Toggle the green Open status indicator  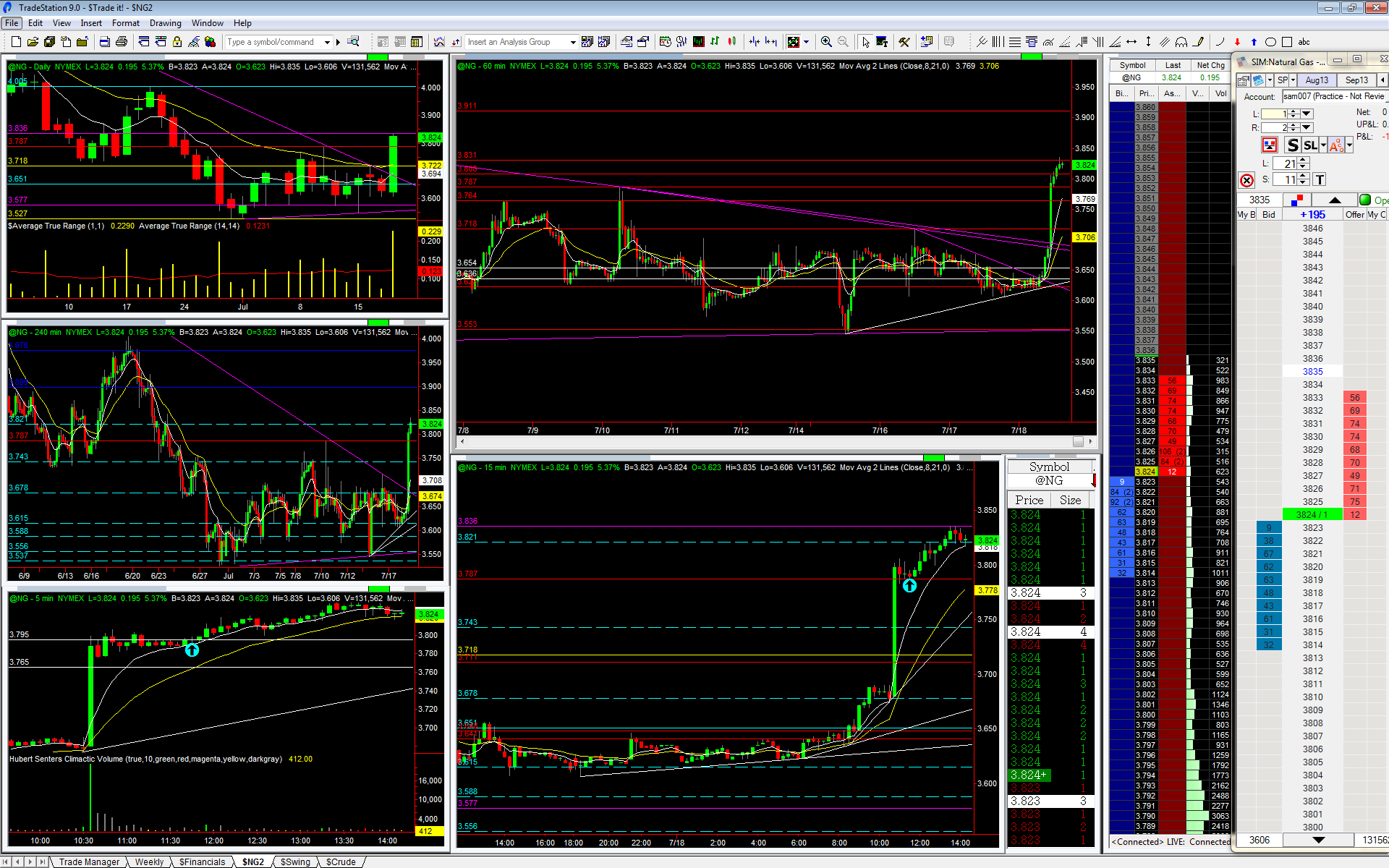(1365, 200)
